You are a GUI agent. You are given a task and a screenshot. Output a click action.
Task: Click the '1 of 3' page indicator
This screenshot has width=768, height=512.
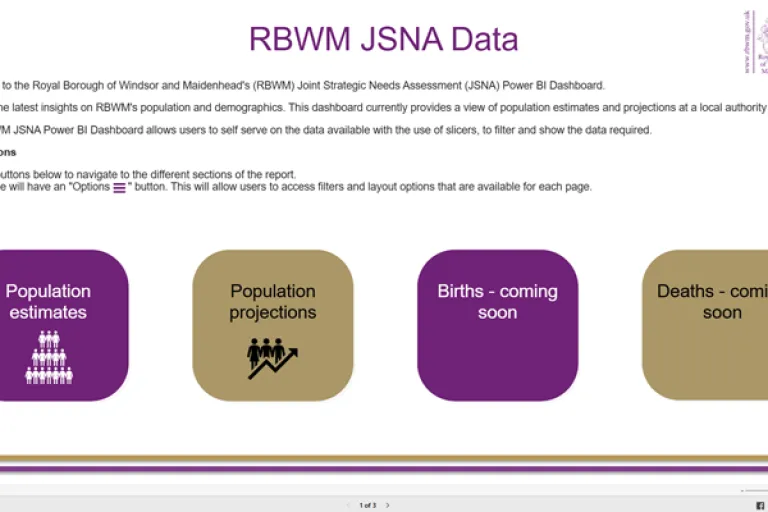click(x=368, y=505)
